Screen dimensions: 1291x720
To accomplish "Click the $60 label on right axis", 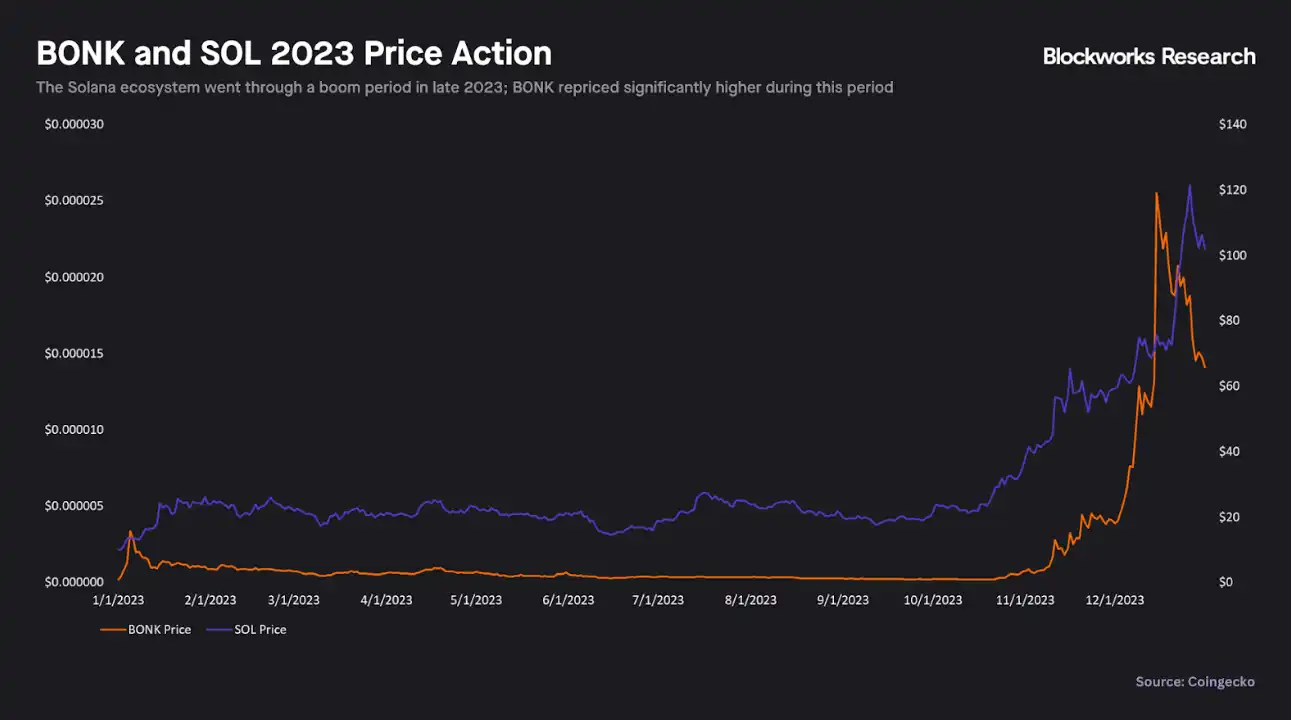I will coord(1229,386).
